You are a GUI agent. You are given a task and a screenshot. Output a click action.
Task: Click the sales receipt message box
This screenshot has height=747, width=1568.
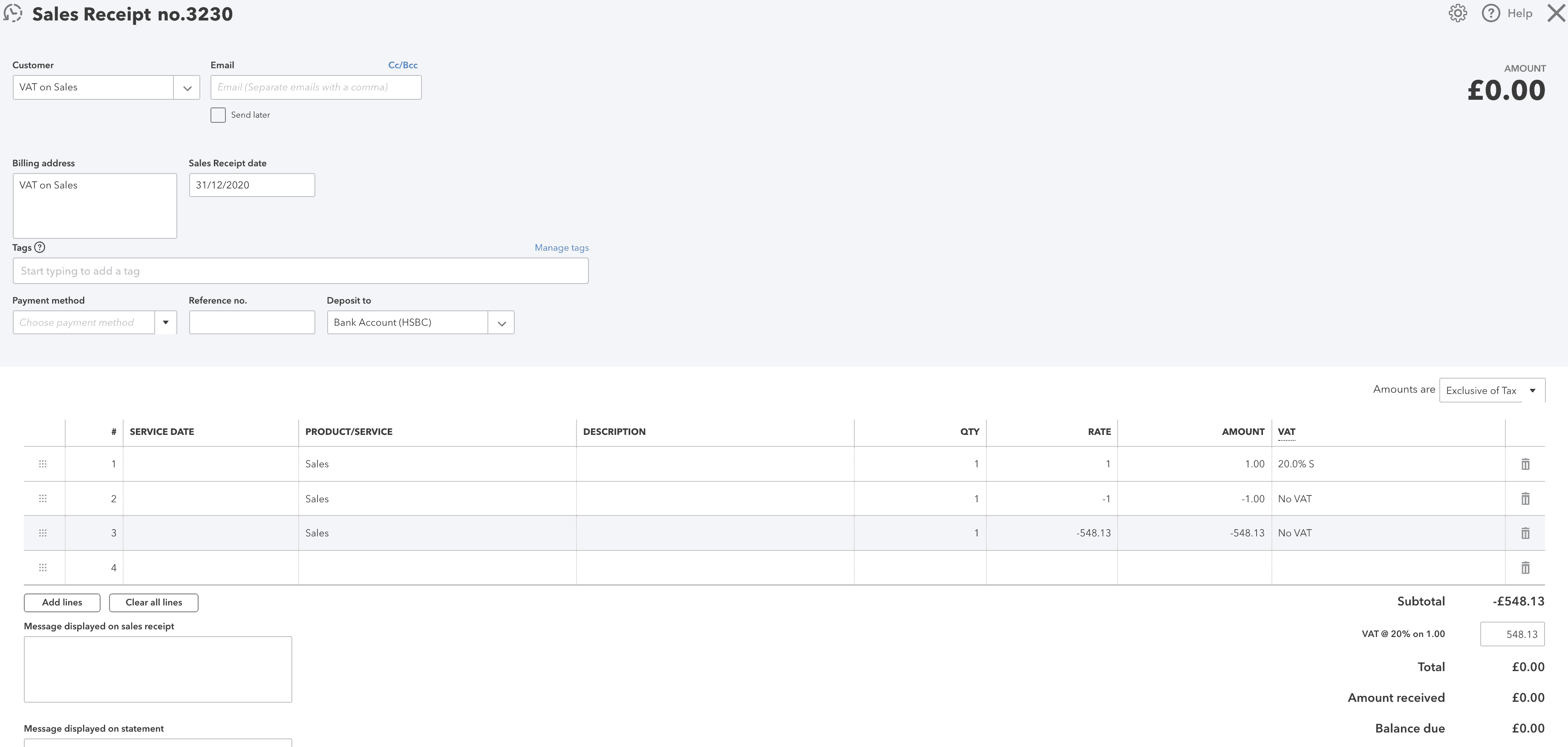click(158, 670)
